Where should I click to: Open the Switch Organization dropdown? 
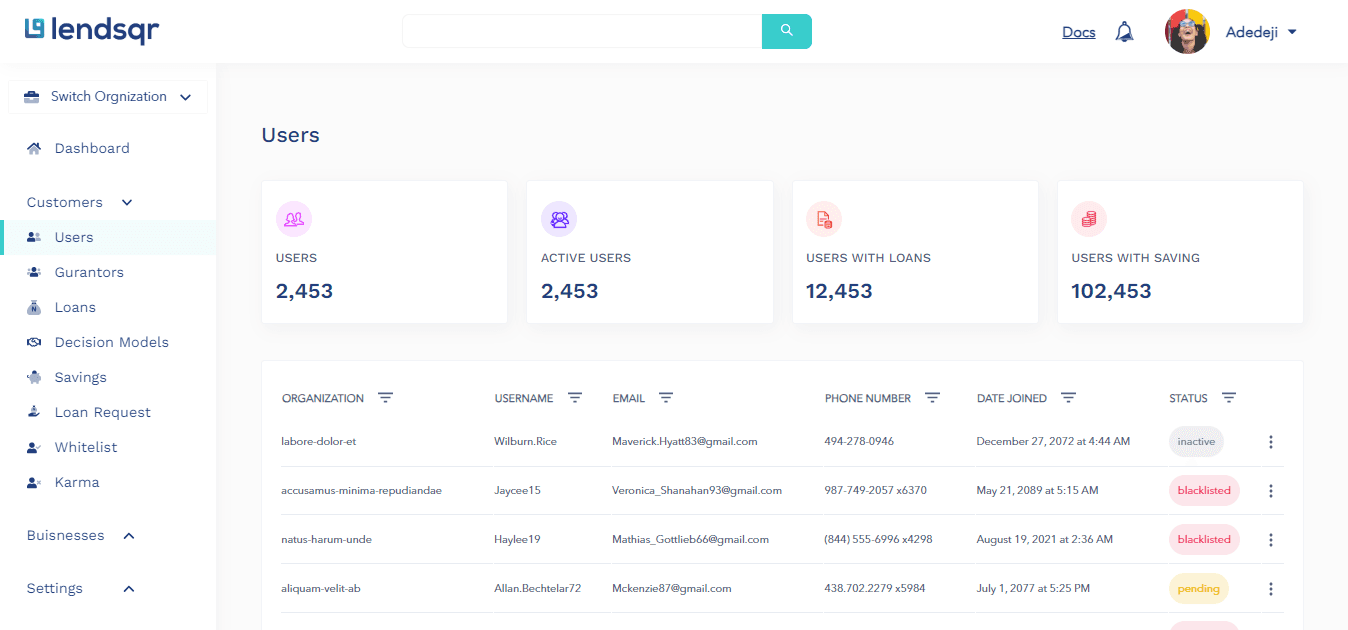coord(108,97)
